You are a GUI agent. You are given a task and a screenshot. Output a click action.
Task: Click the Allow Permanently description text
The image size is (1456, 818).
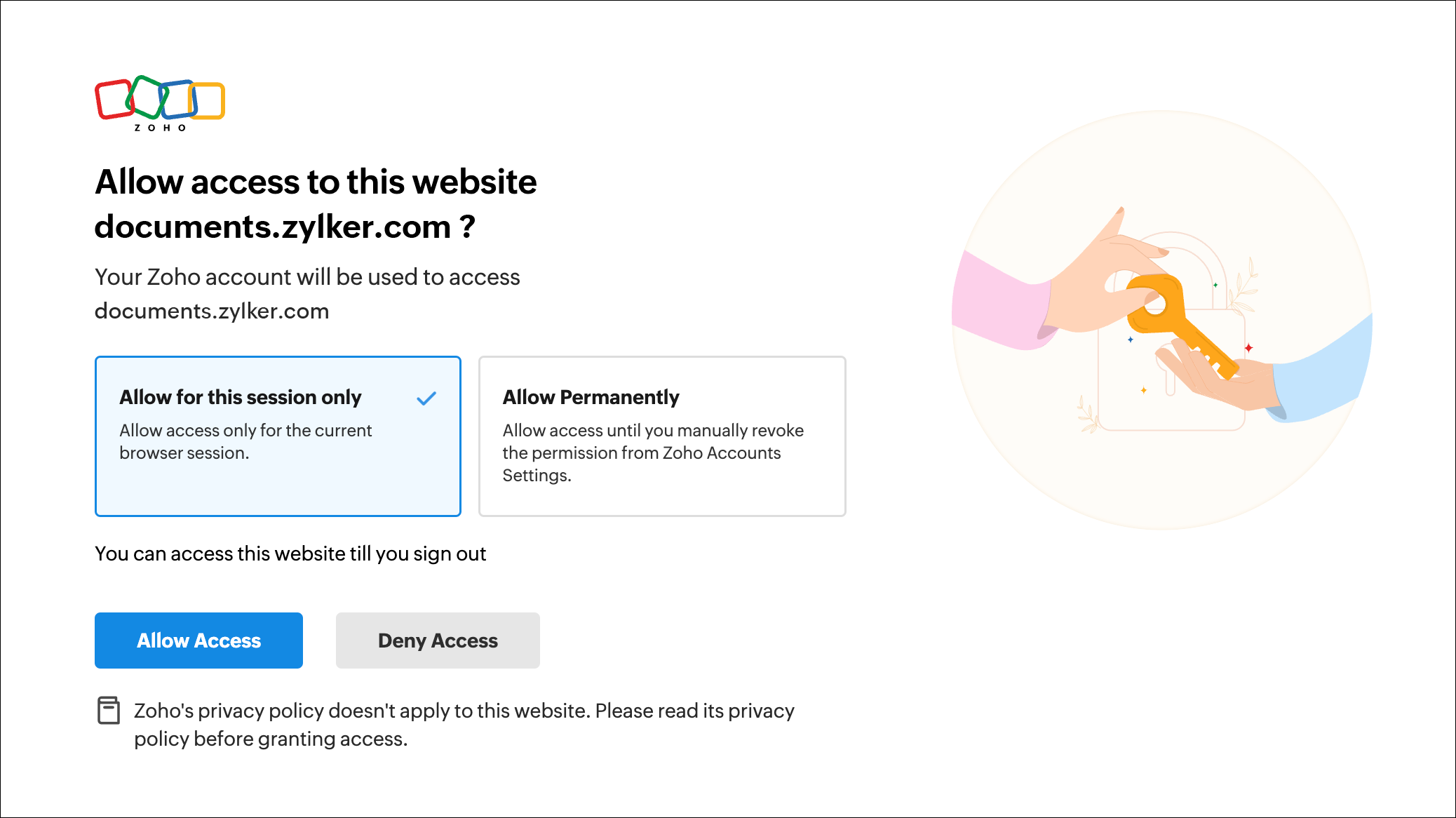(653, 452)
